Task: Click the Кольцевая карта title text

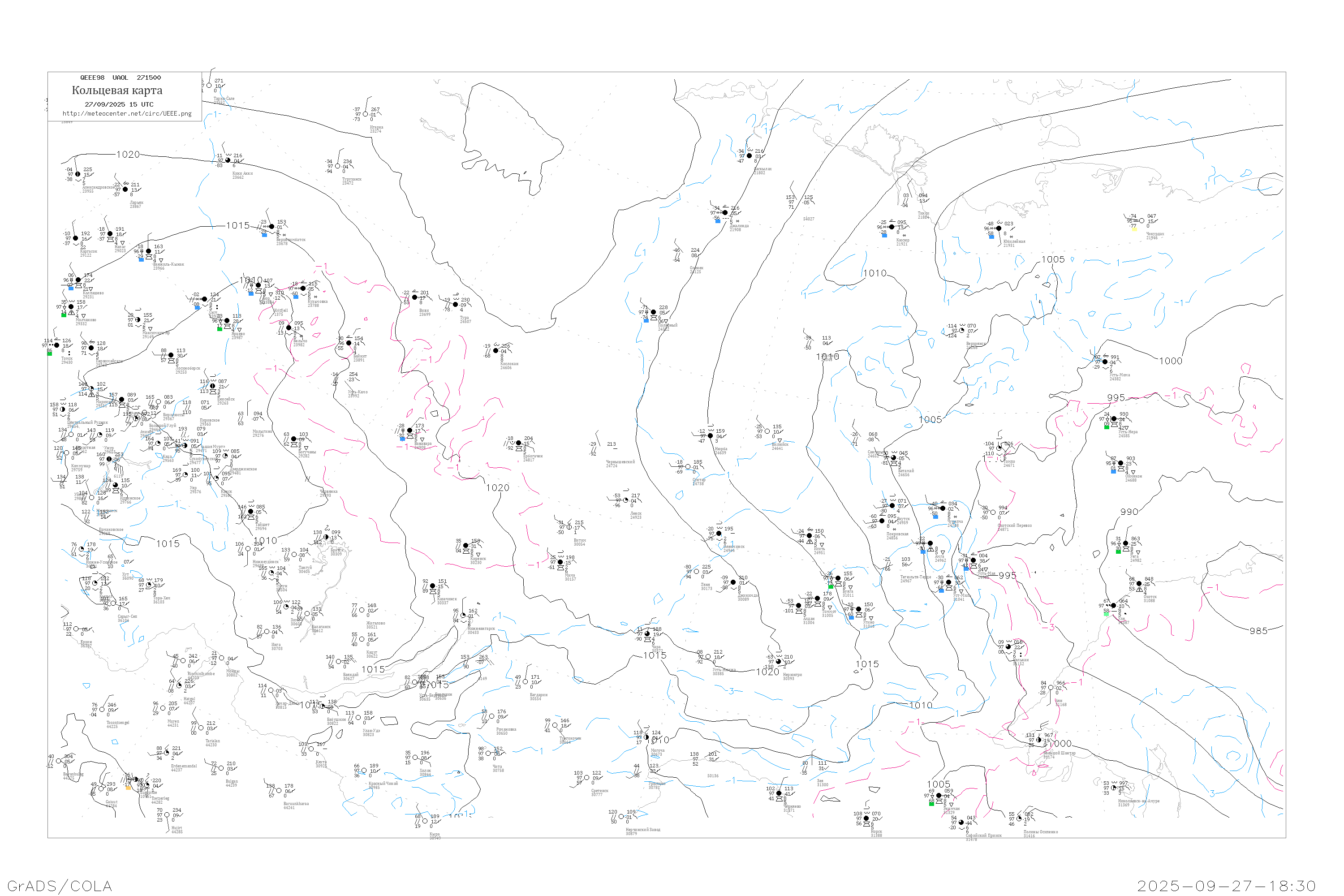Action: click(x=117, y=90)
